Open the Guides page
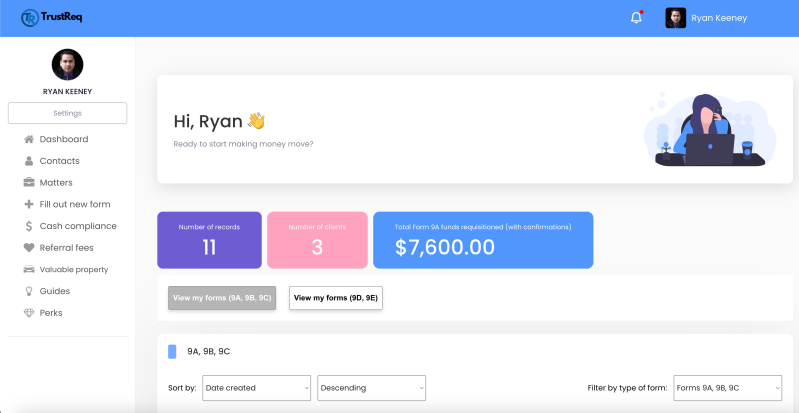Viewport: 799px width, 413px height. 55,291
